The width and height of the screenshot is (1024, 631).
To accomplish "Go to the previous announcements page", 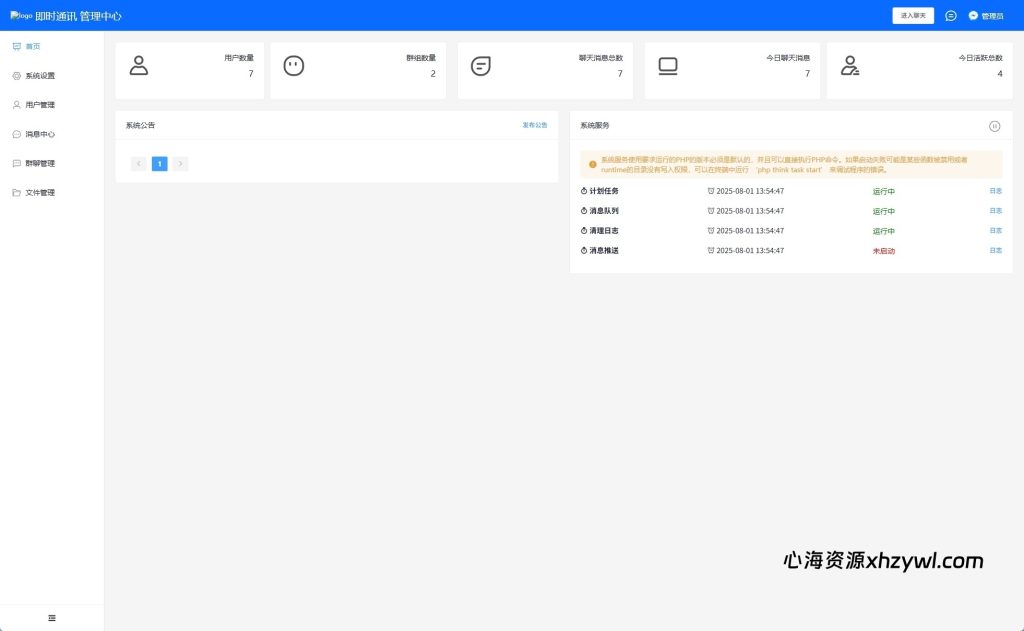I will tap(139, 164).
